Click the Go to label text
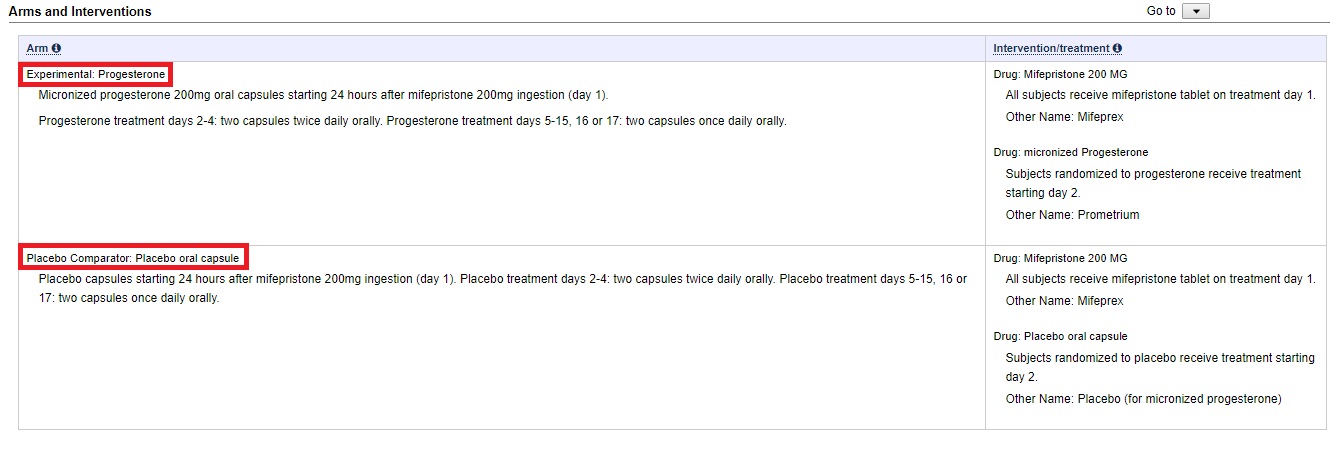This screenshot has width=1340, height=451. pos(1161,11)
